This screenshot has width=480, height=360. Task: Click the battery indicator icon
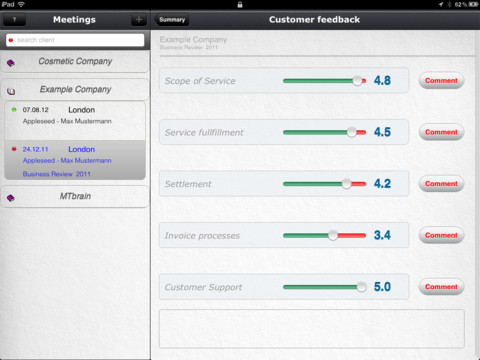click(x=473, y=4)
